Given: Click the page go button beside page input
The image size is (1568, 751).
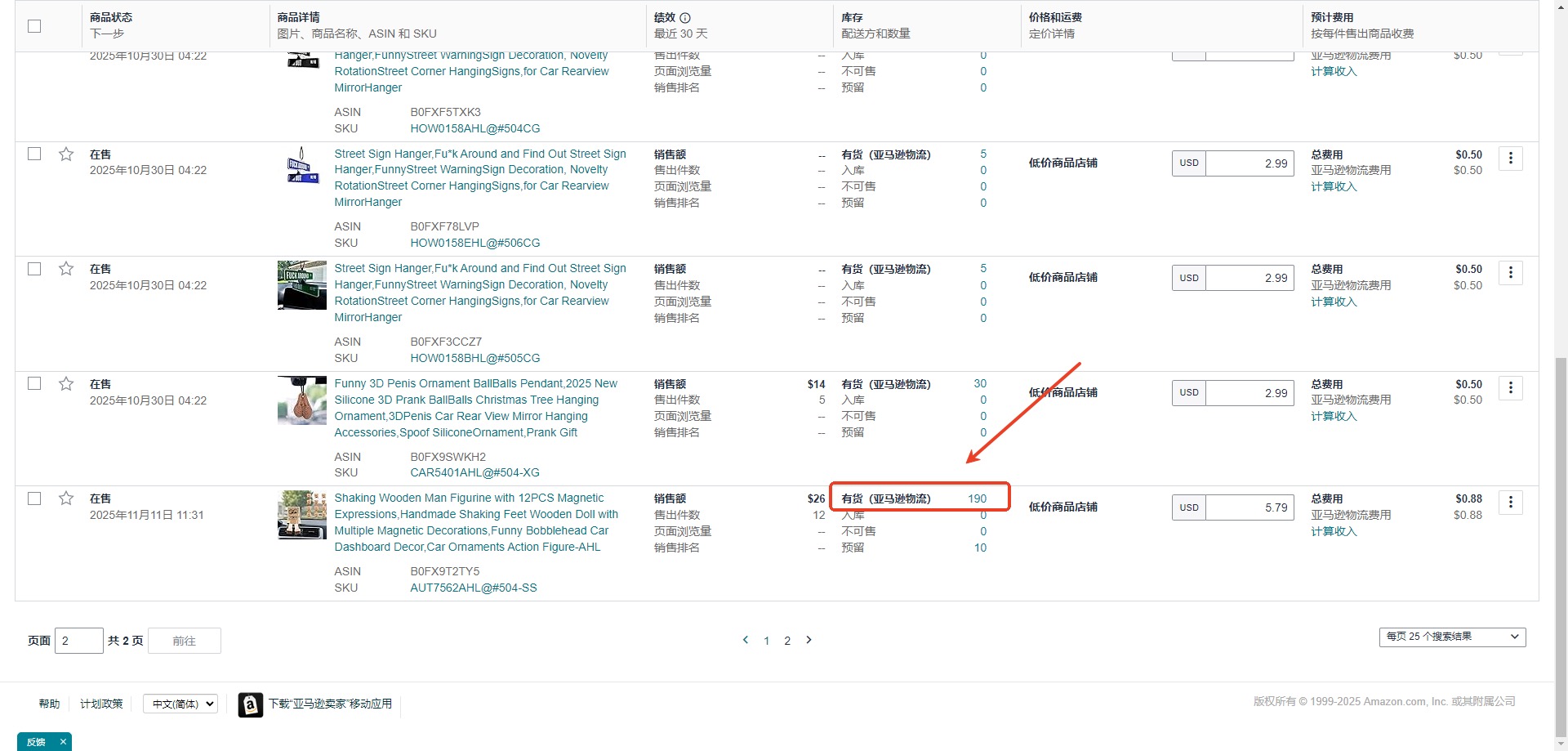Looking at the screenshot, I should tap(184, 641).
